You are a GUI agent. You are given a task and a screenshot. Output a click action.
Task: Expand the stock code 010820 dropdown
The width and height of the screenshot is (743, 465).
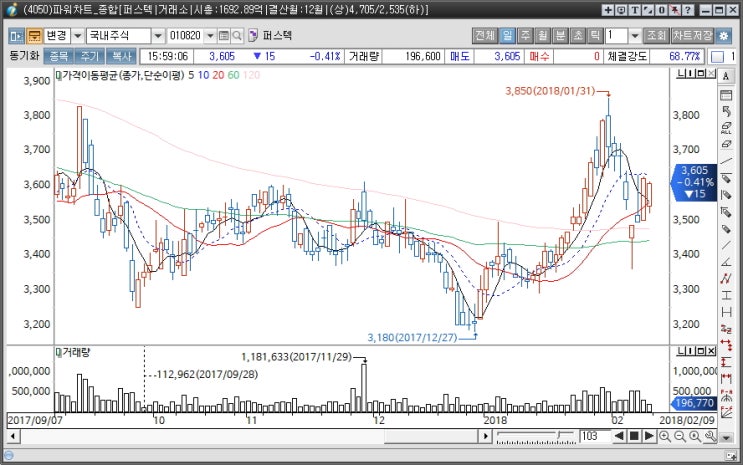[x=210, y=36]
